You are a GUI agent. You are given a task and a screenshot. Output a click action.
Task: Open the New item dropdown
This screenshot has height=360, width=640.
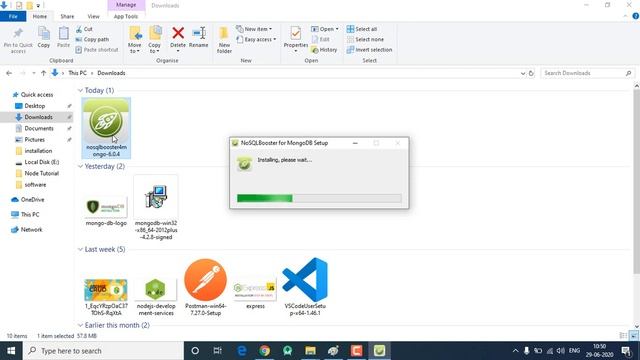pyautogui.click(x=254, y=29)
